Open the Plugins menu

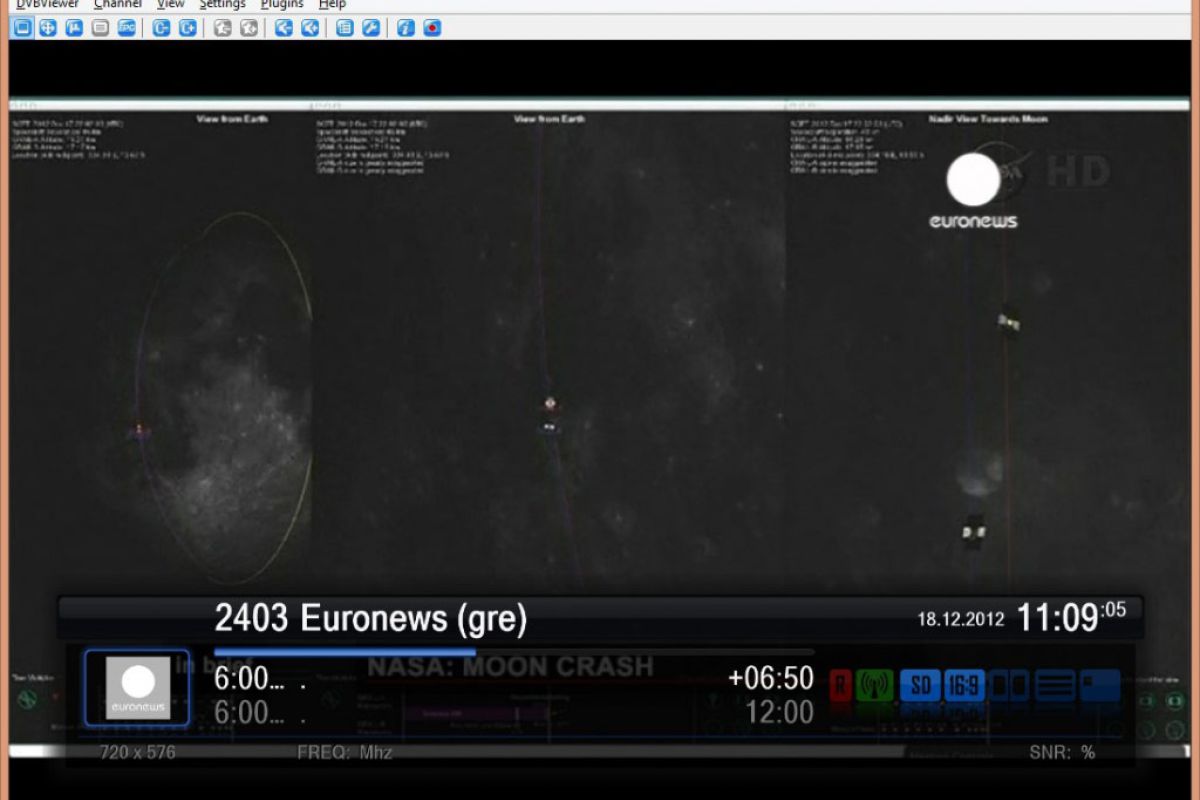coord(282,5)
